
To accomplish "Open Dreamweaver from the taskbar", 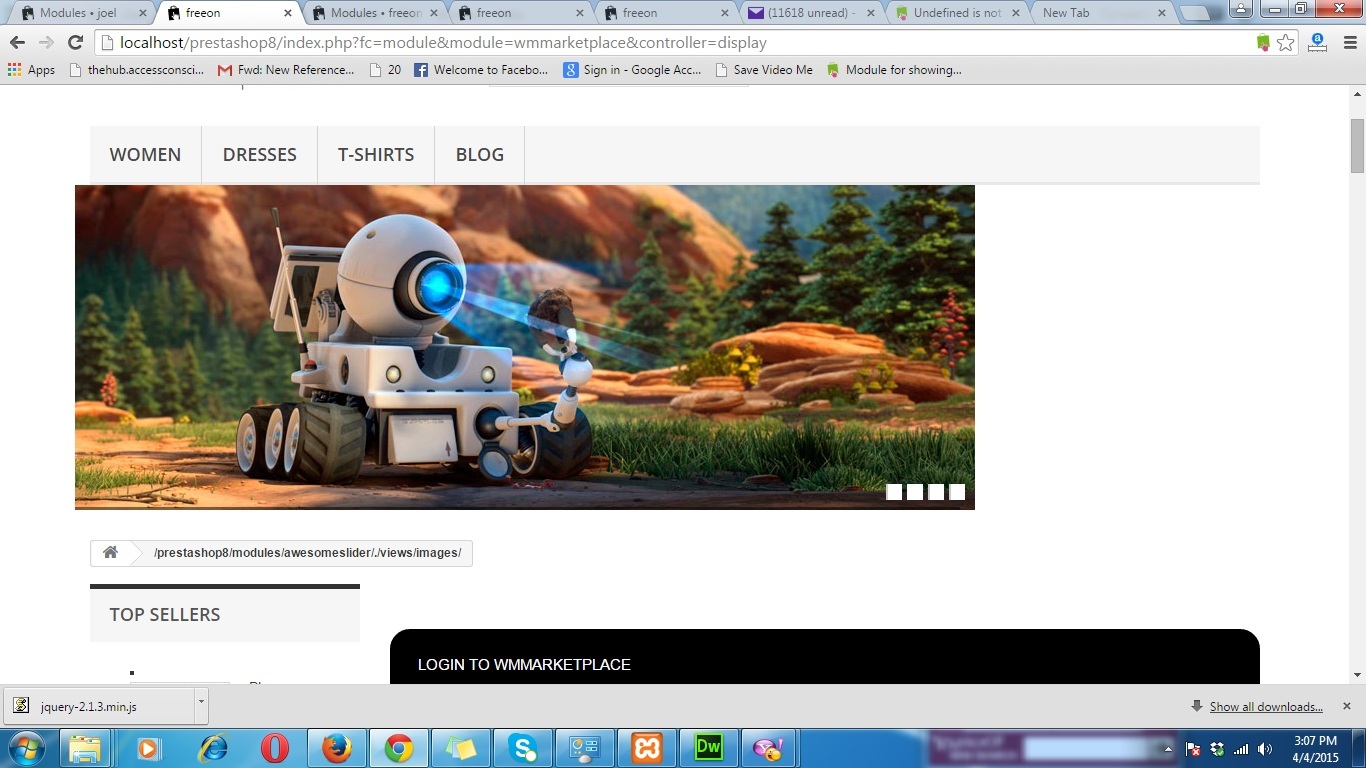I will [x=709, y=748].
